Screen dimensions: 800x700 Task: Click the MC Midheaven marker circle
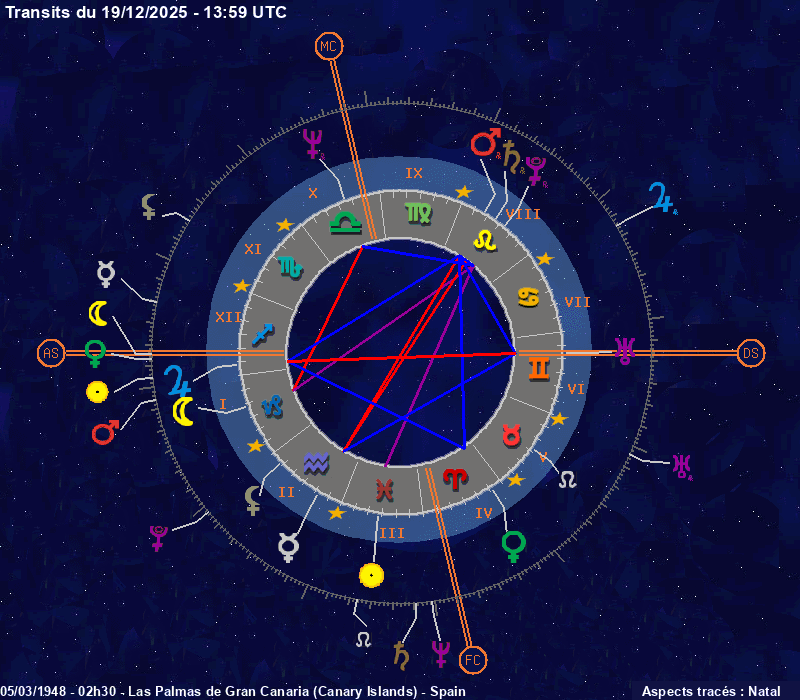pyautogui.click(x=328, y=46)
